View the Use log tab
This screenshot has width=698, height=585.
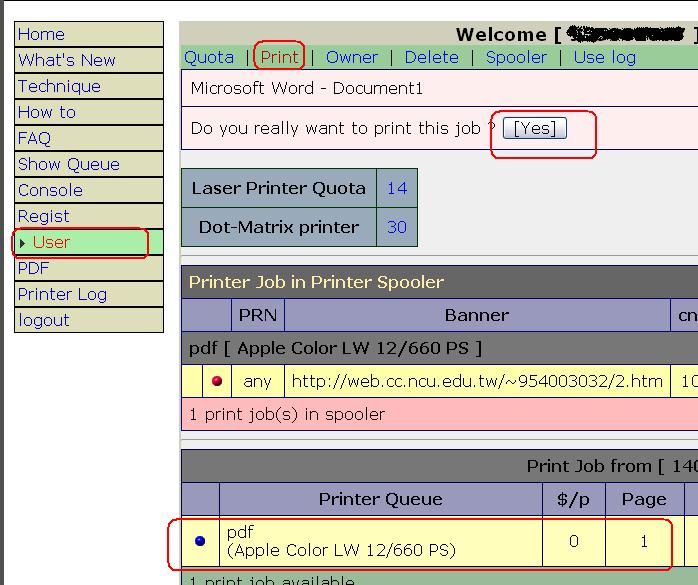click(x=604, y=57)
